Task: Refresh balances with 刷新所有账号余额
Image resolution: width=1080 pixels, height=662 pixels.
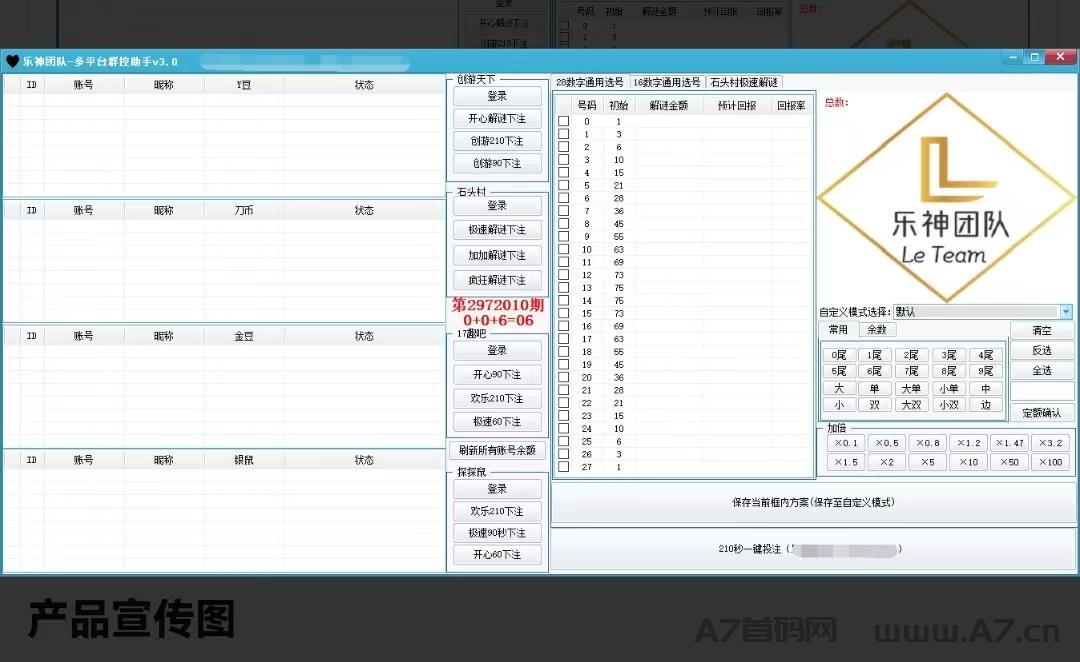Action: tap(497, 451)
